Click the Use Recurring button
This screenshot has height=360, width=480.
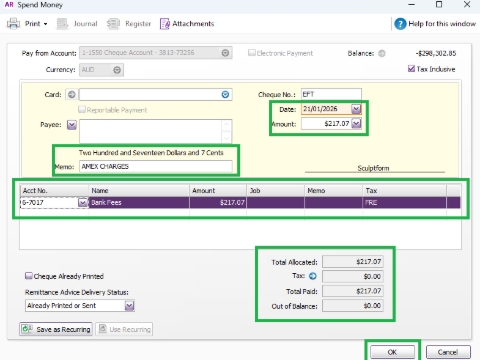[124, 329]
